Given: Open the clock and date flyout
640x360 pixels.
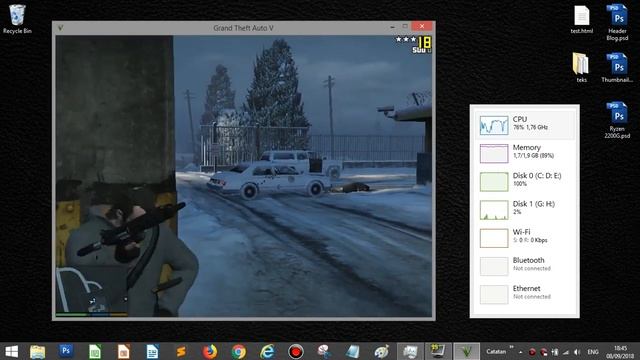Looking at the screenshot, I should (x=620, y=352).
